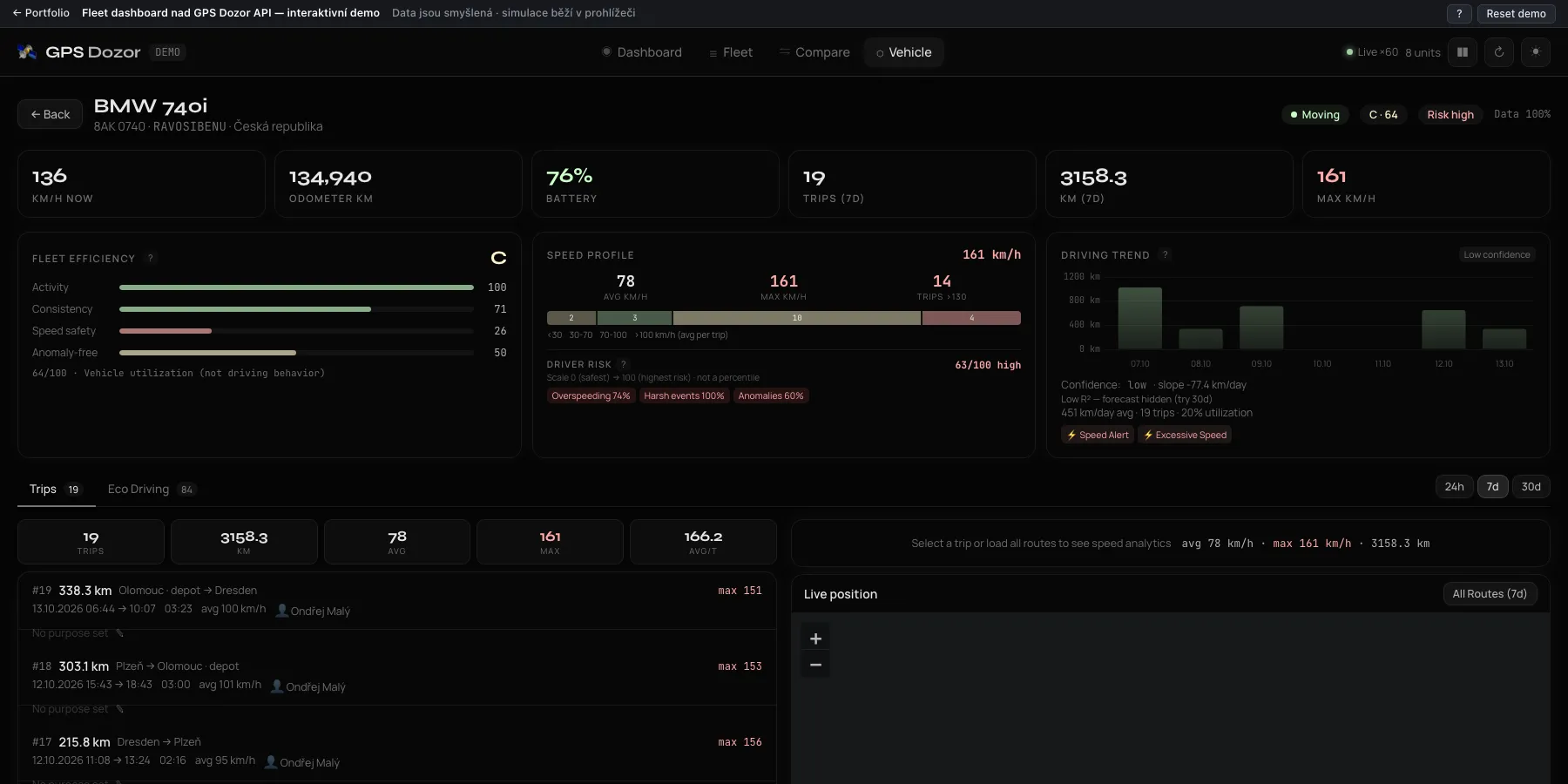This screenshot has height=784, width=1568.
Task: Select the Vehicle nav tab
Action: pos(904,52)
